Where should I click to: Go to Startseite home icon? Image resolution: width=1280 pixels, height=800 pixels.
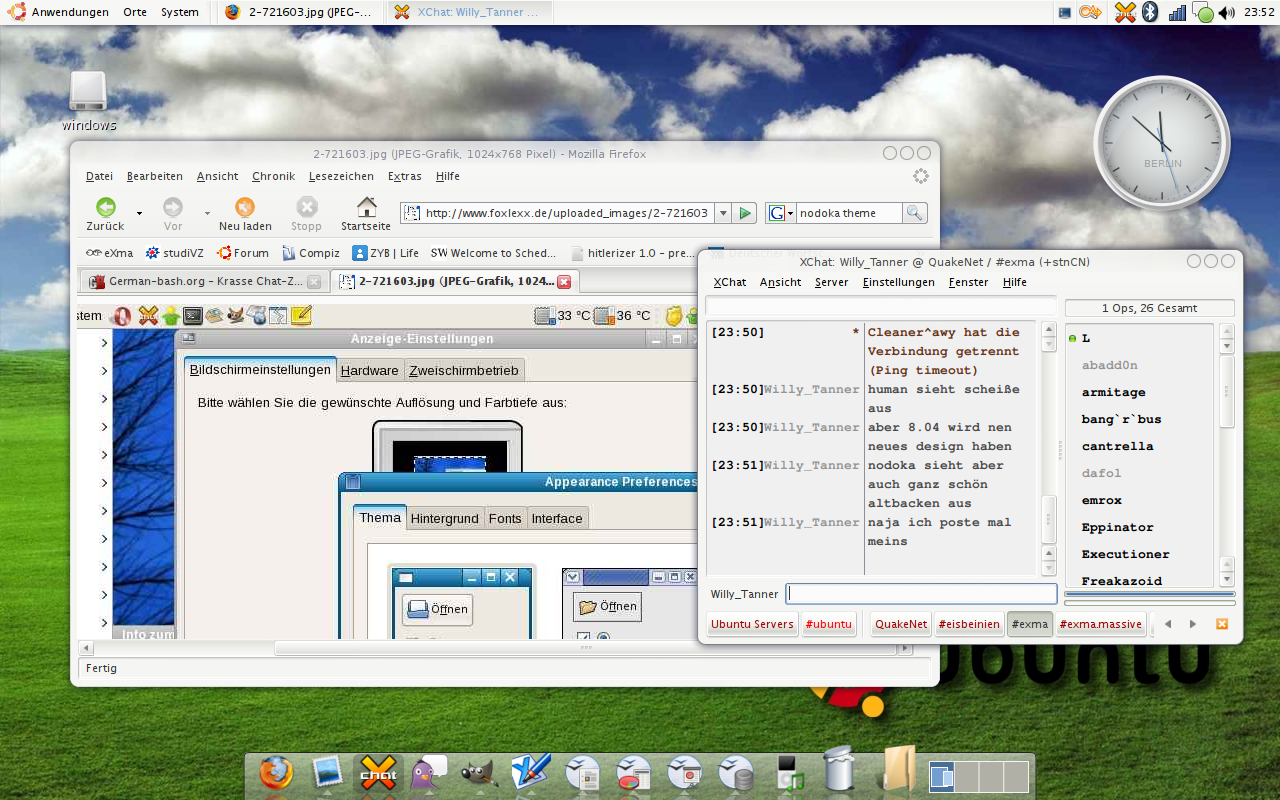click(x=367, y=207)
